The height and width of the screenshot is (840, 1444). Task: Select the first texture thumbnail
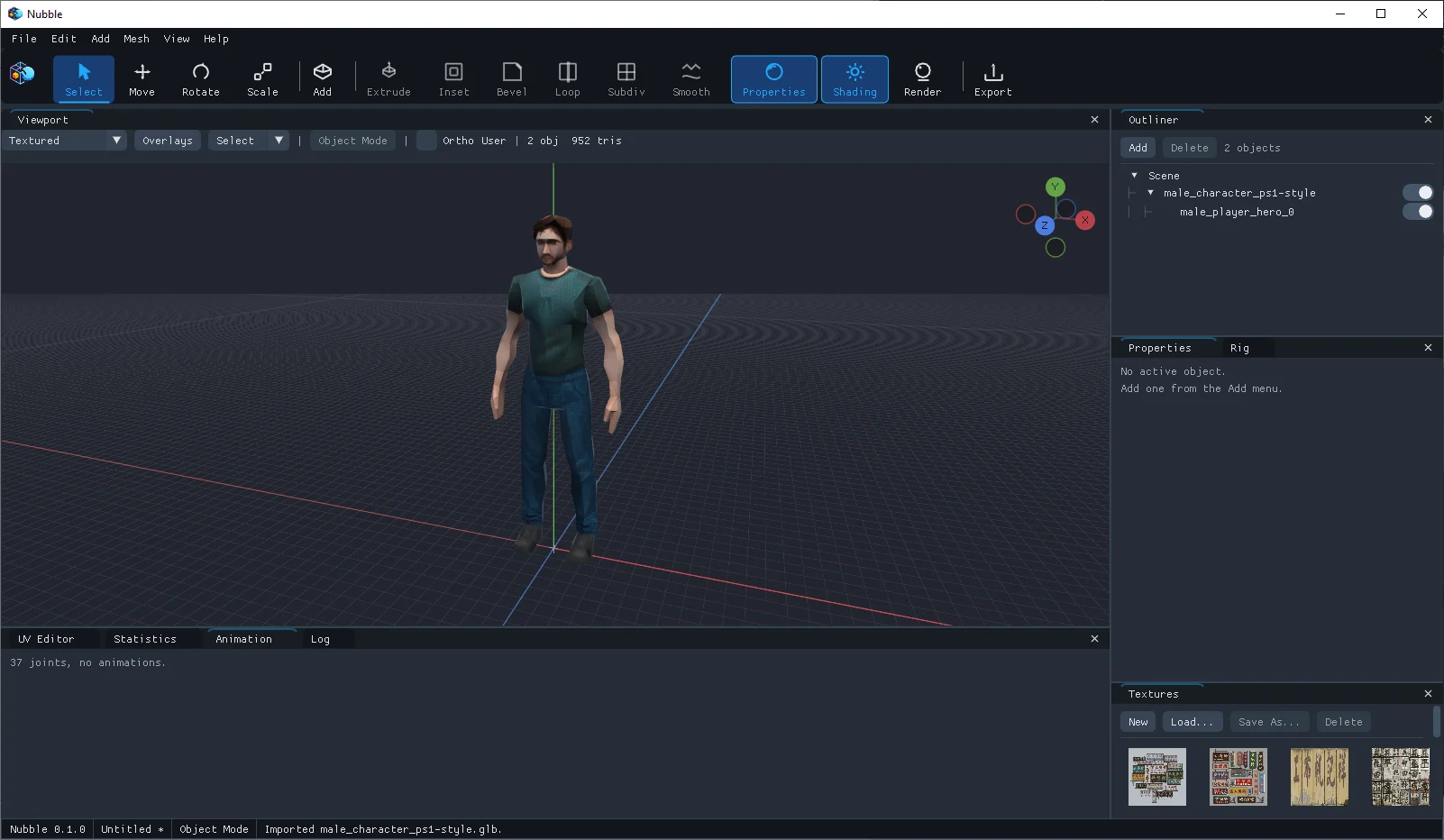(1157, 777)
